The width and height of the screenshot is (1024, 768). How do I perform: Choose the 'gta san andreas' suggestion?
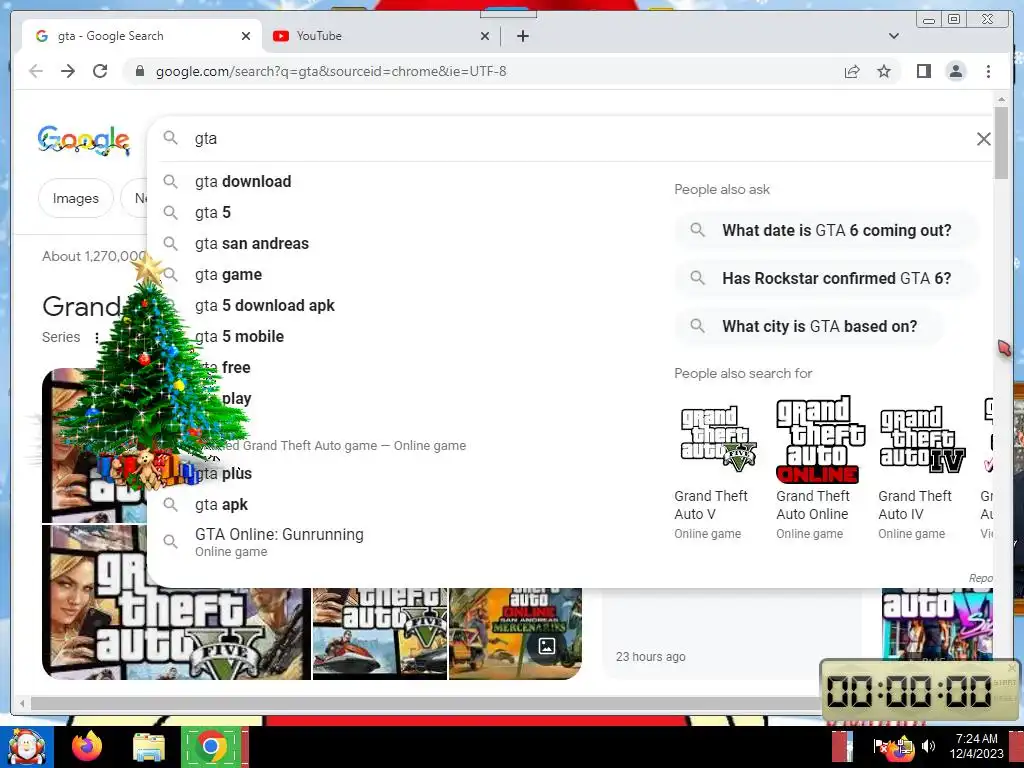point(252,244)
